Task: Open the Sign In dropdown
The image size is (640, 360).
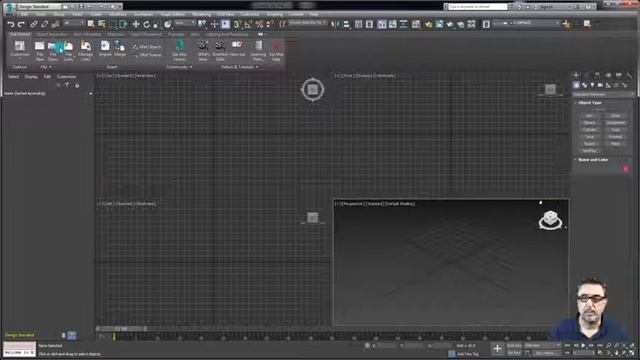Action: pos(553,7)
